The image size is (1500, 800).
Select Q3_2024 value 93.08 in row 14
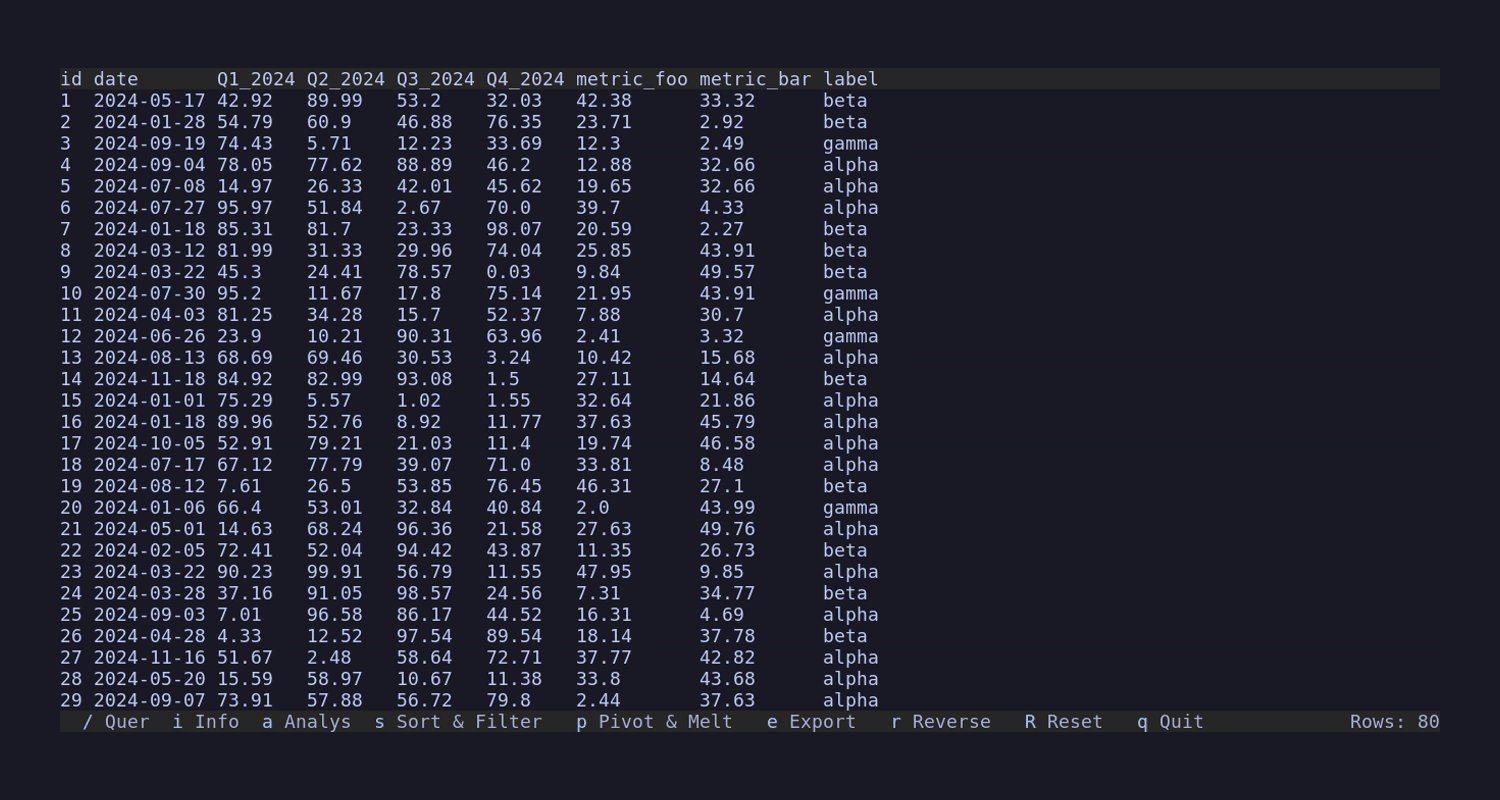point(424,379)
